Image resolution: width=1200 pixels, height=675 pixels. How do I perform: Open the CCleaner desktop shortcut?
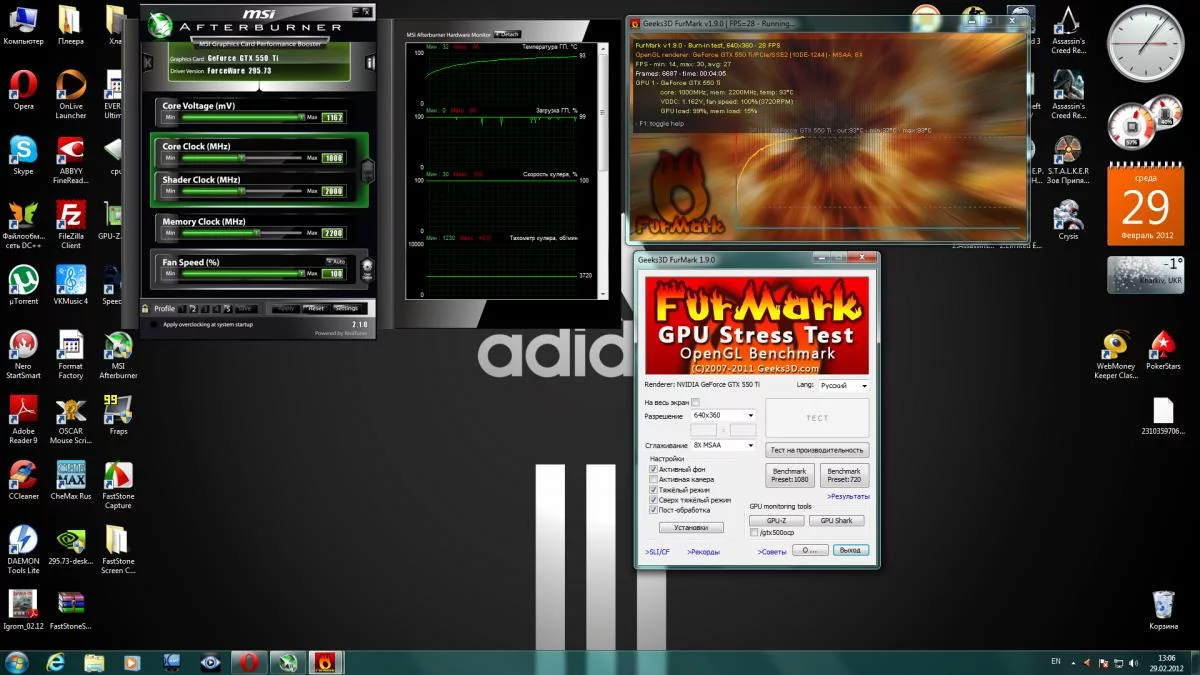23,480
